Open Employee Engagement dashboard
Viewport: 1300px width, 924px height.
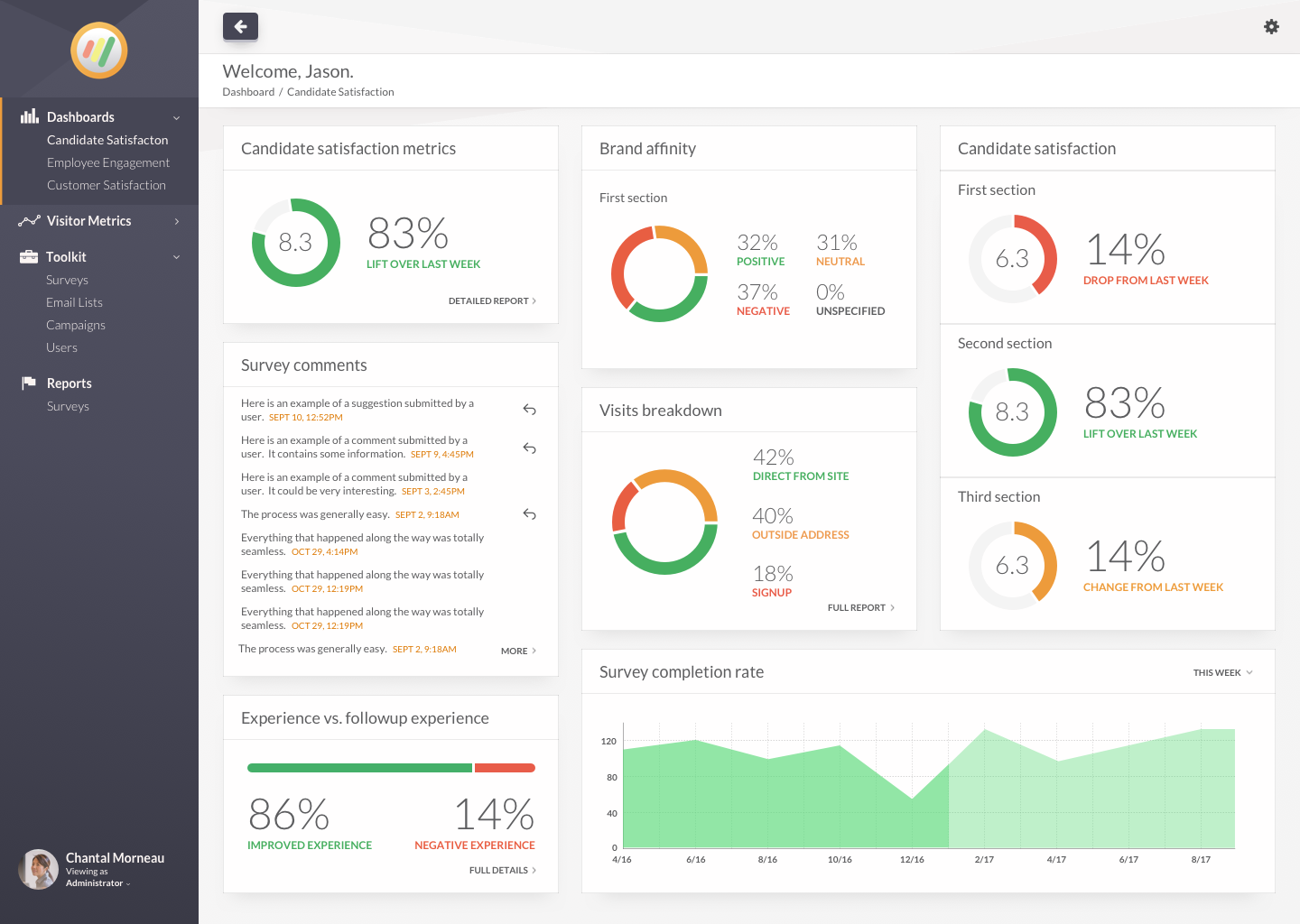[108, 162]
